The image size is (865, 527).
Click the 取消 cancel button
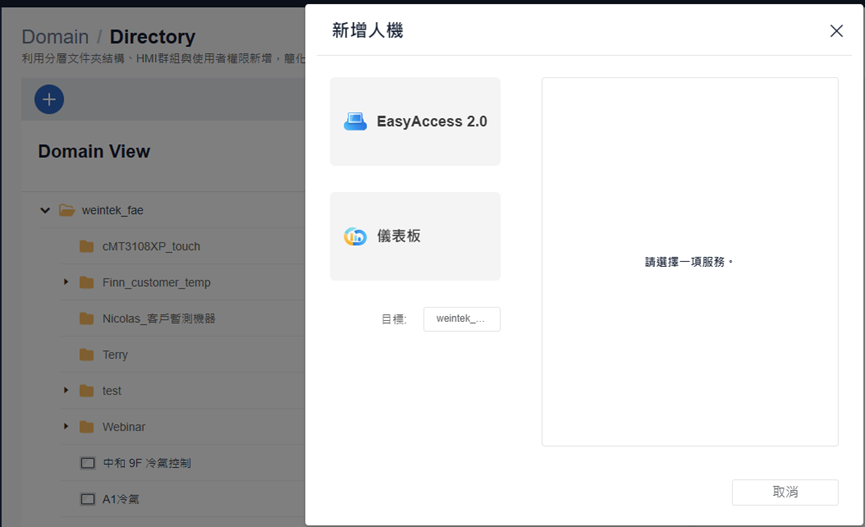[785, 492]
